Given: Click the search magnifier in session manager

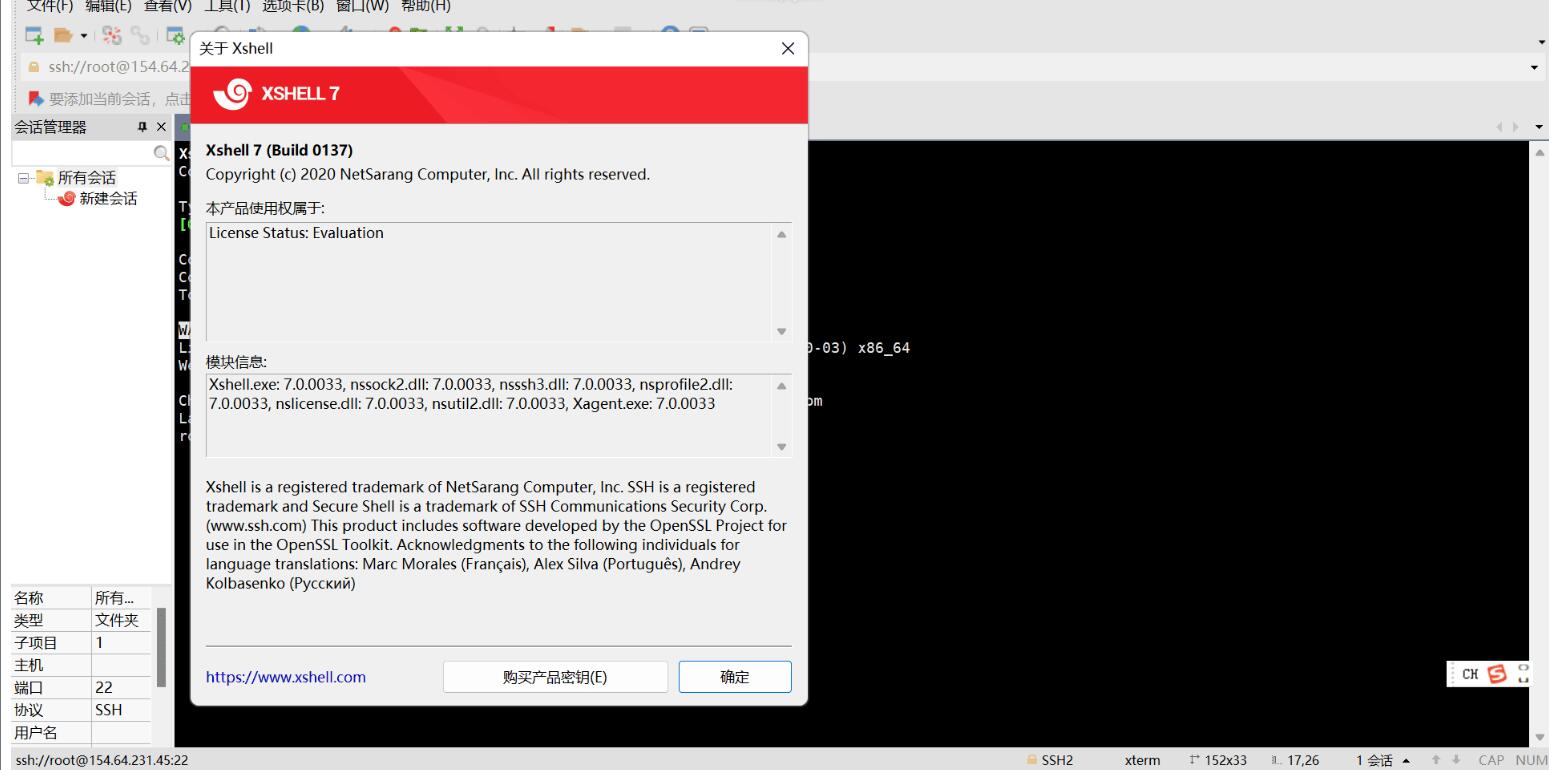Looking at the screenshot, I should tap(160, 153).
